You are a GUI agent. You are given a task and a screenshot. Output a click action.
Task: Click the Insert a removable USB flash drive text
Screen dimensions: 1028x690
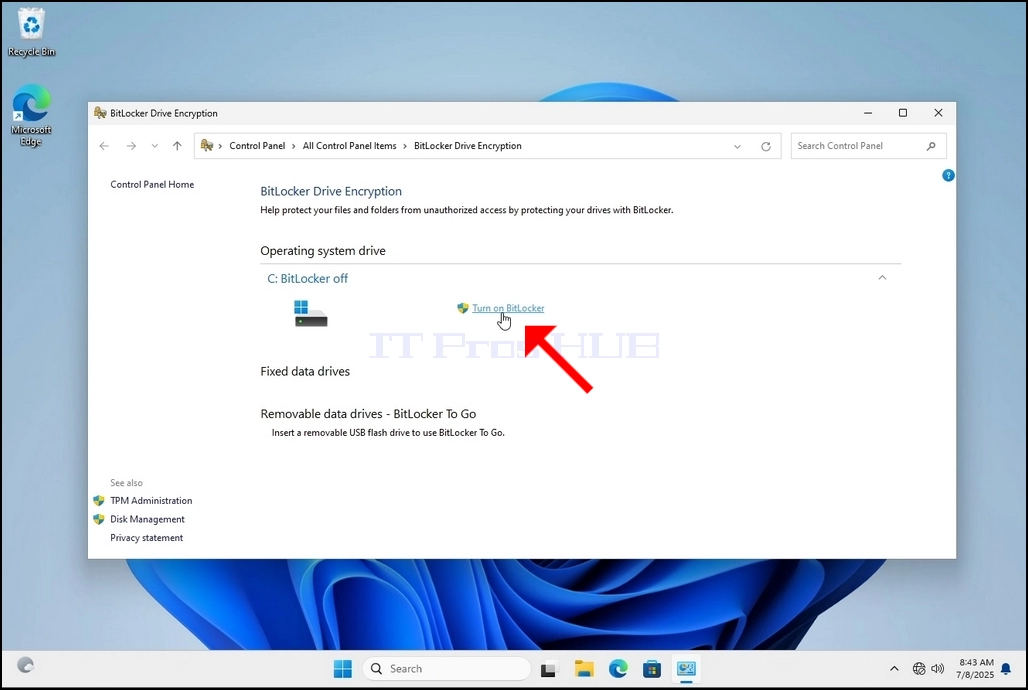click(388, 433)
